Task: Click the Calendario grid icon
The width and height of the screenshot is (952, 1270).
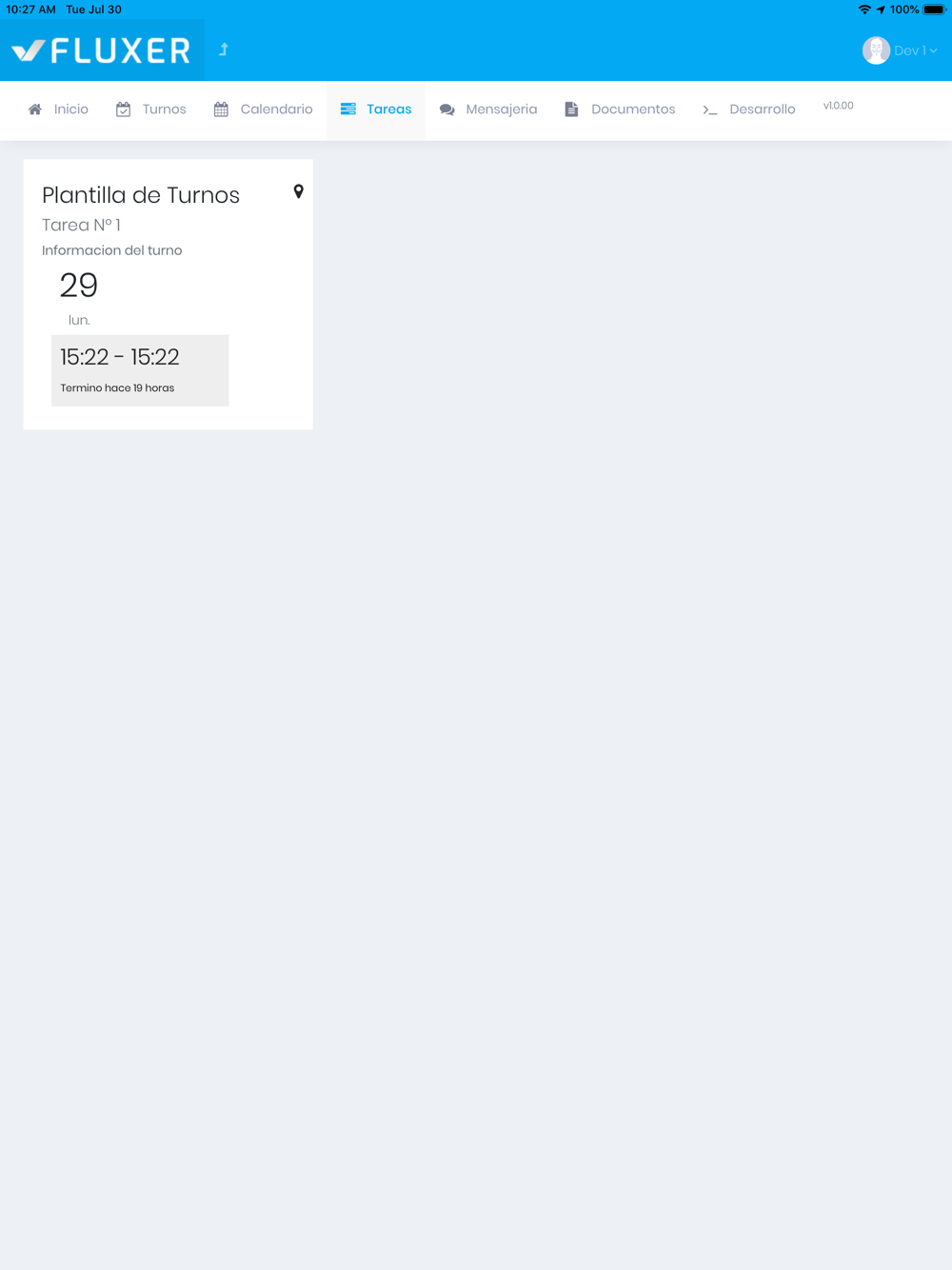Action: point(221,109)
